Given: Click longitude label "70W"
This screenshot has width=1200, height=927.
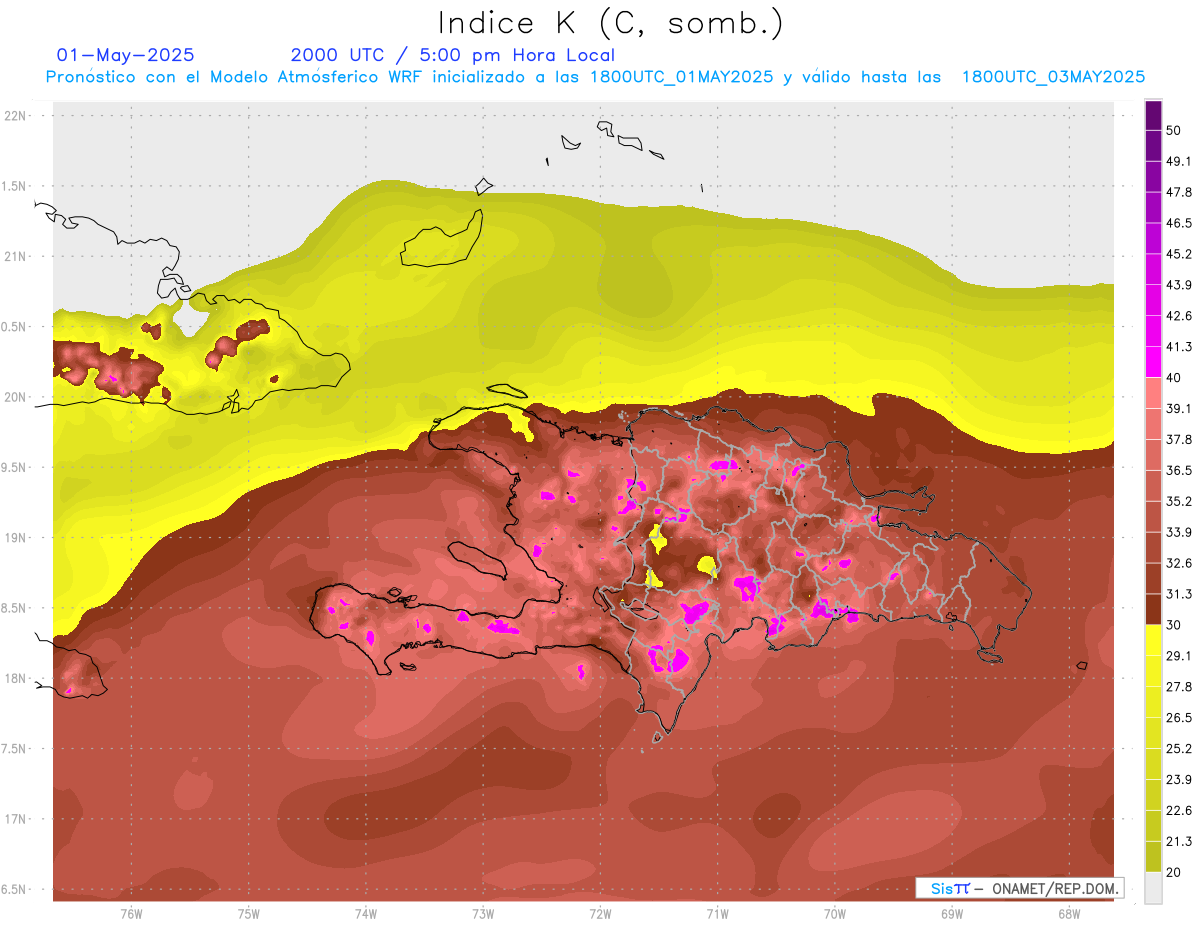Looking at the screenshot, I should point(834,914).
